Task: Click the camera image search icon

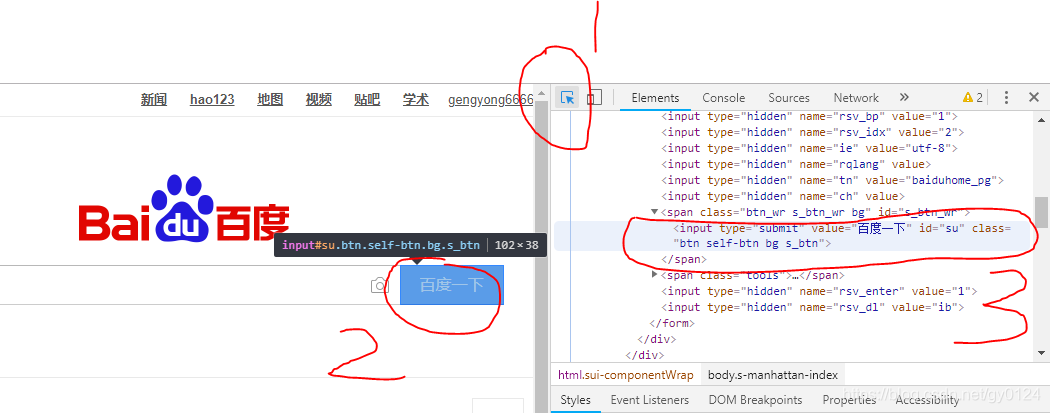Action: point(380,286)
